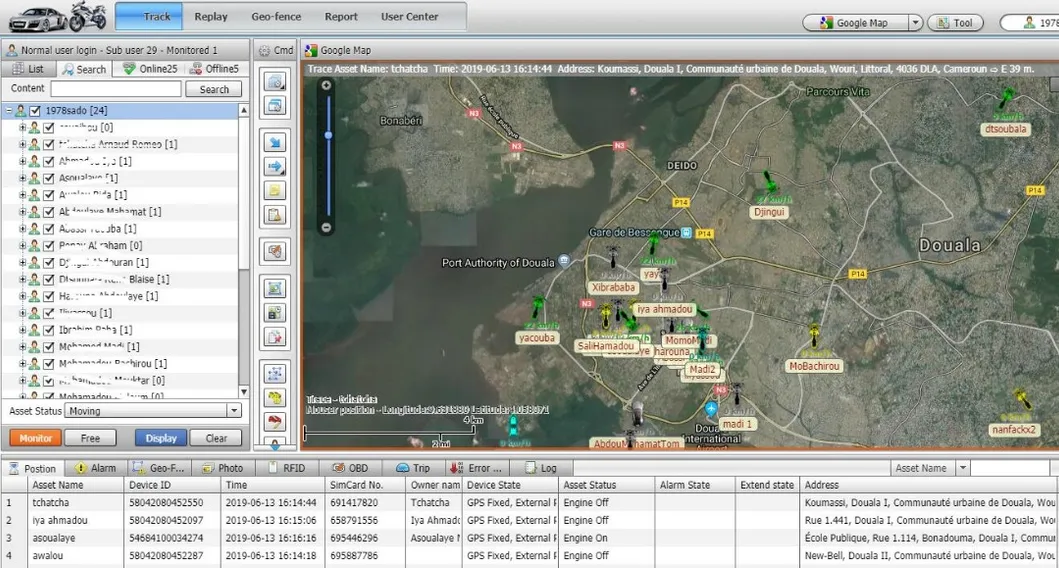Switch to the Online25 tab

point(150,68)
